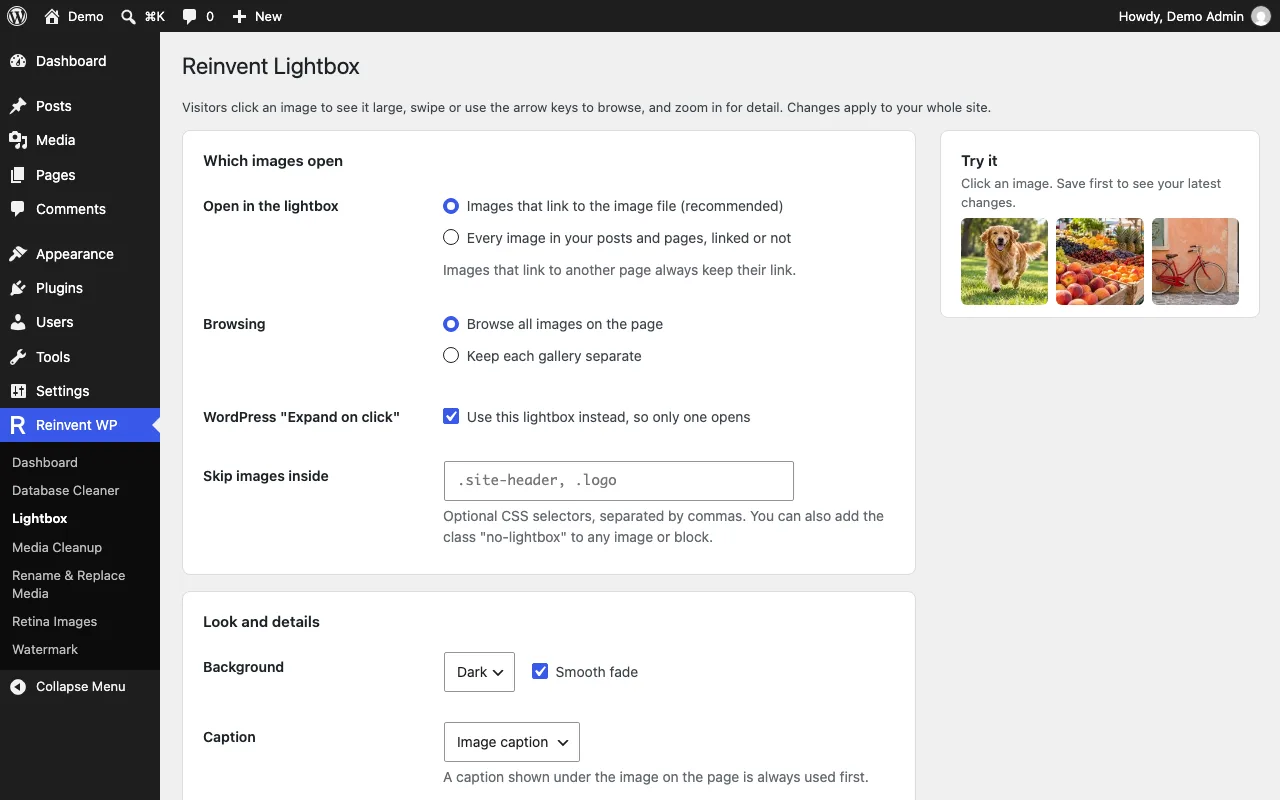This screenshot has height=800, width=1280.
Task: Click the fruit market preview thumbnail
Action: click(x=1100, y=262)
